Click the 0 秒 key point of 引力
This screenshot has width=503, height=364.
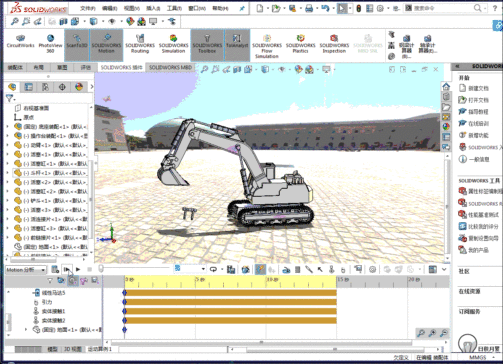point(124,302)
